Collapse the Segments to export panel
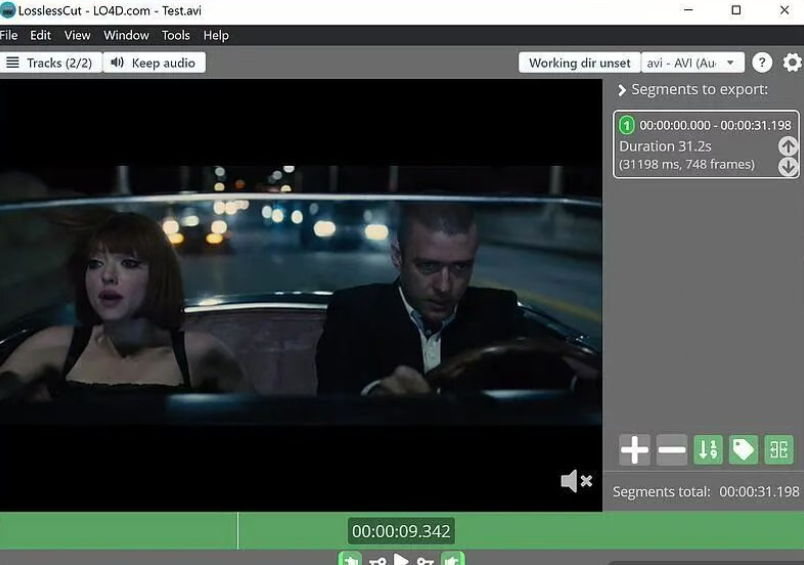 [622, 90]
